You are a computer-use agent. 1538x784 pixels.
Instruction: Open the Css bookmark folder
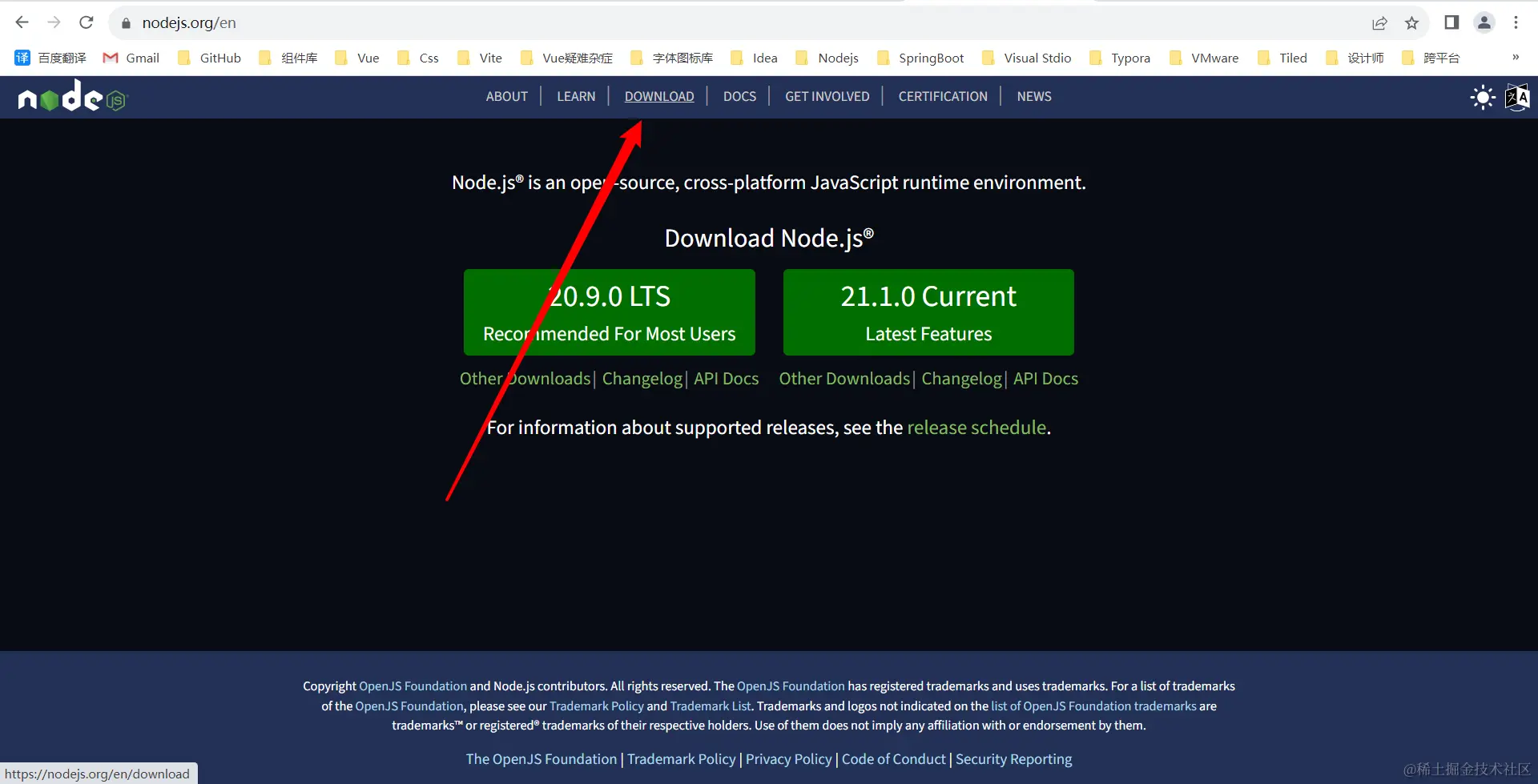(x=418, y=58)
